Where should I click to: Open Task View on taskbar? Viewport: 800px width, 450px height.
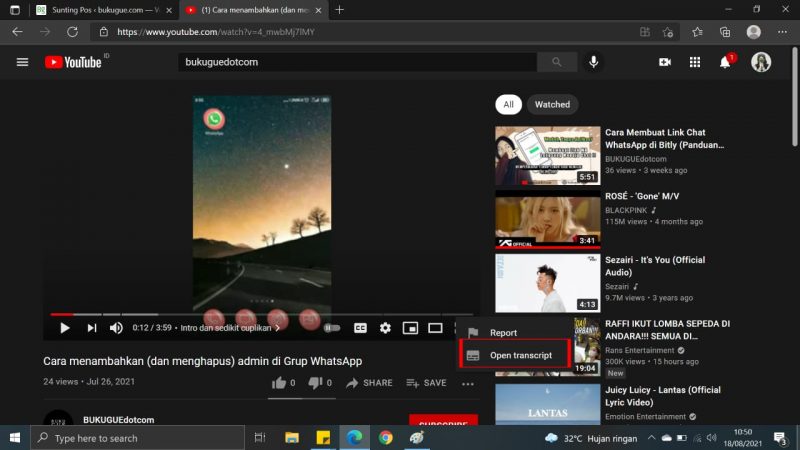click(260, 438)
